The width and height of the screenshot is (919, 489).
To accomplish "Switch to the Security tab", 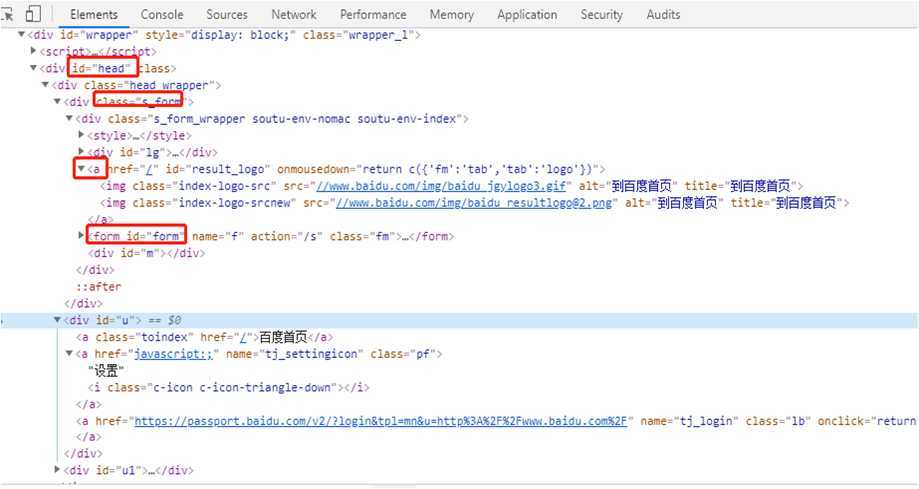I will coord(601,15).
